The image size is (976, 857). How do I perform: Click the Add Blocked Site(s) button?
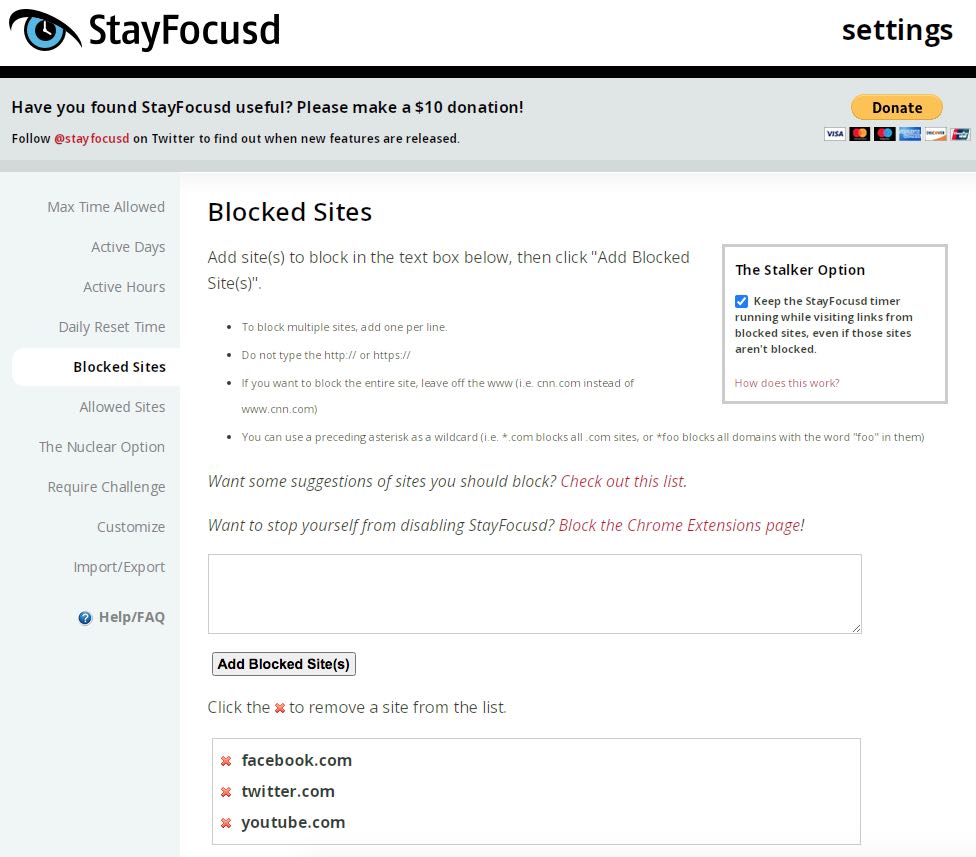284,664
